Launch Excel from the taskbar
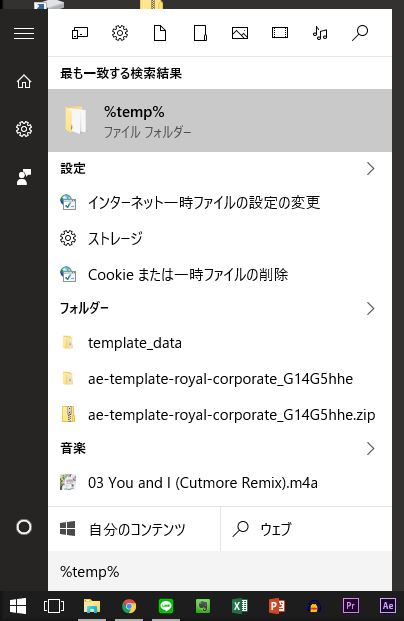This screenshot has width=404, height=621. point(240,606)
